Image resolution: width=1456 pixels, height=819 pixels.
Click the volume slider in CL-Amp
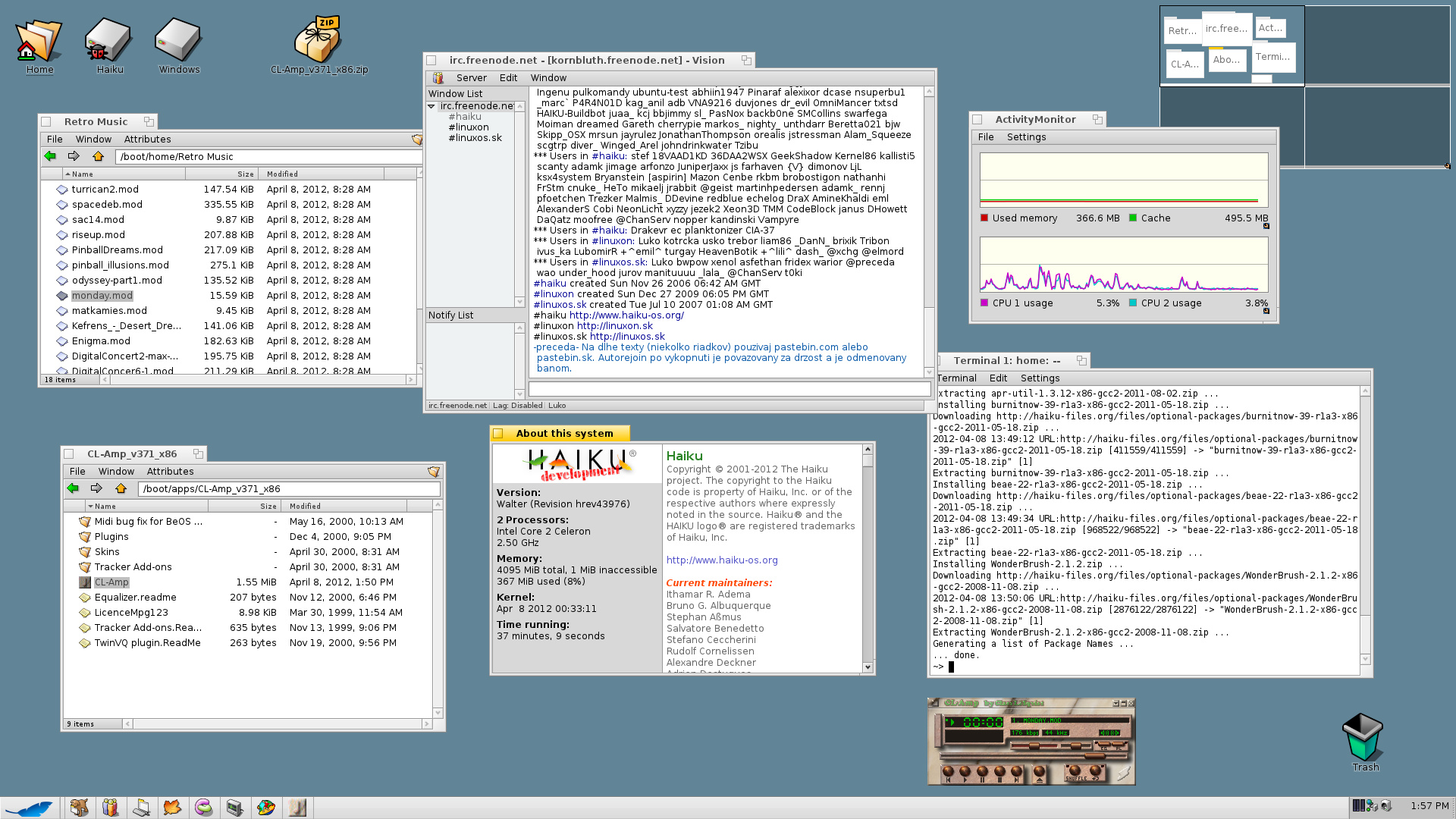(1034, 745)
